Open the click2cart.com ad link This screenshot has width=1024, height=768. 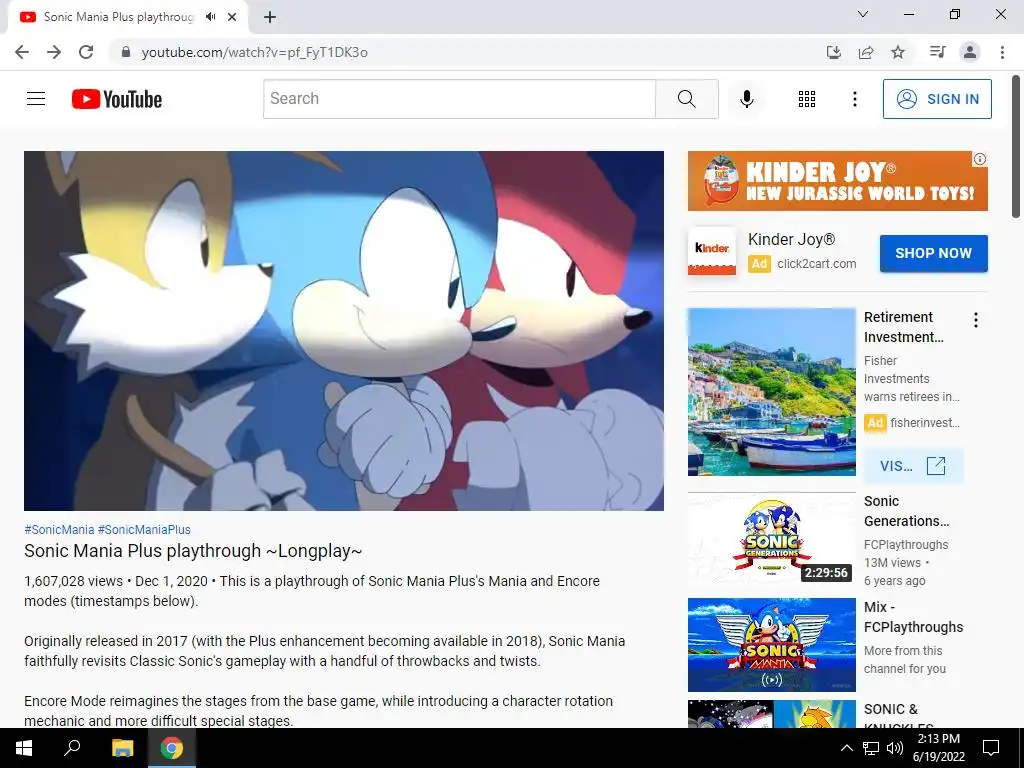816,264
